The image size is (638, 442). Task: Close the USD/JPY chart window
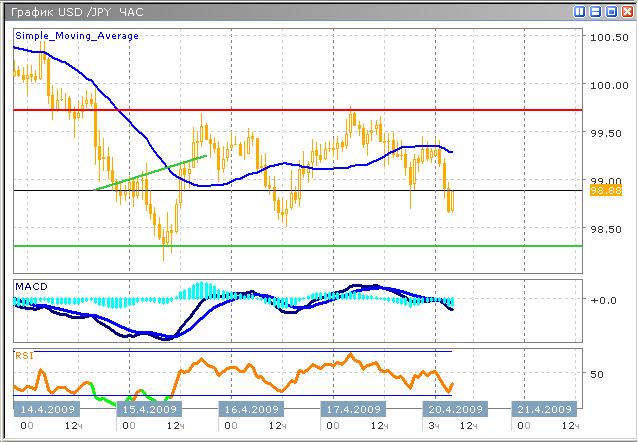click(626, 11)
